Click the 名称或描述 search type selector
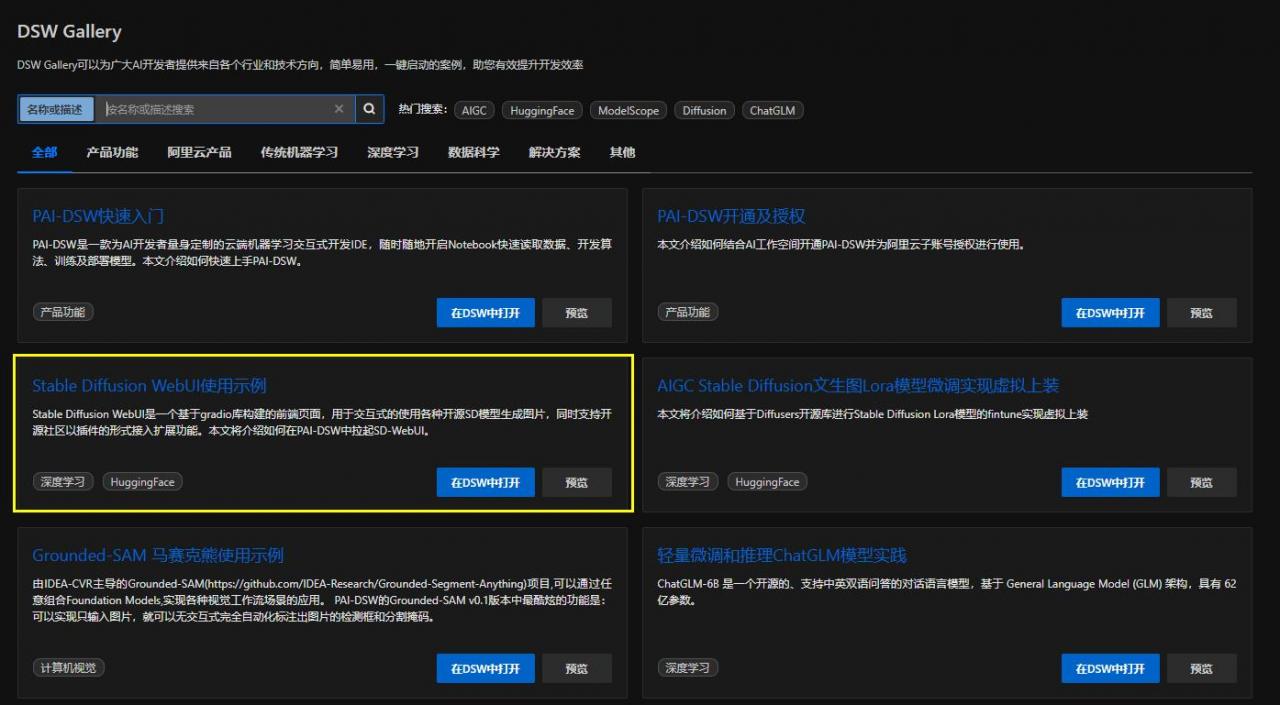Image resolution: width=1280 pixels, height=705 pixels. click(55, 109)
